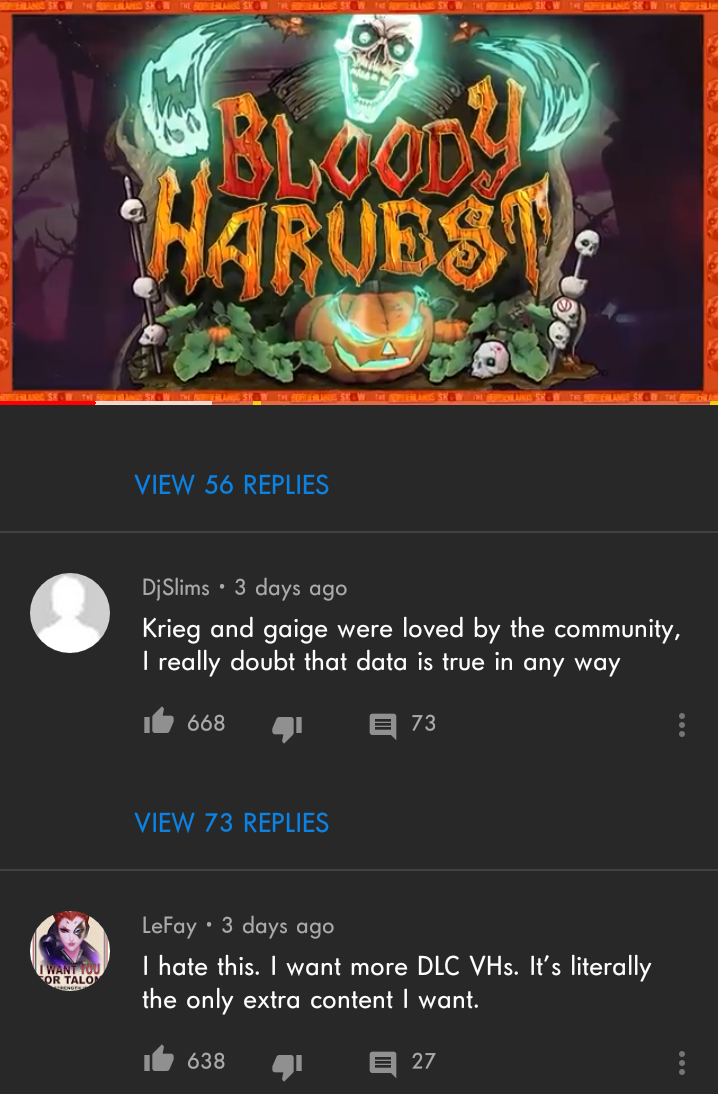Dislike LeFay's comment with thumbs down

287,1065
